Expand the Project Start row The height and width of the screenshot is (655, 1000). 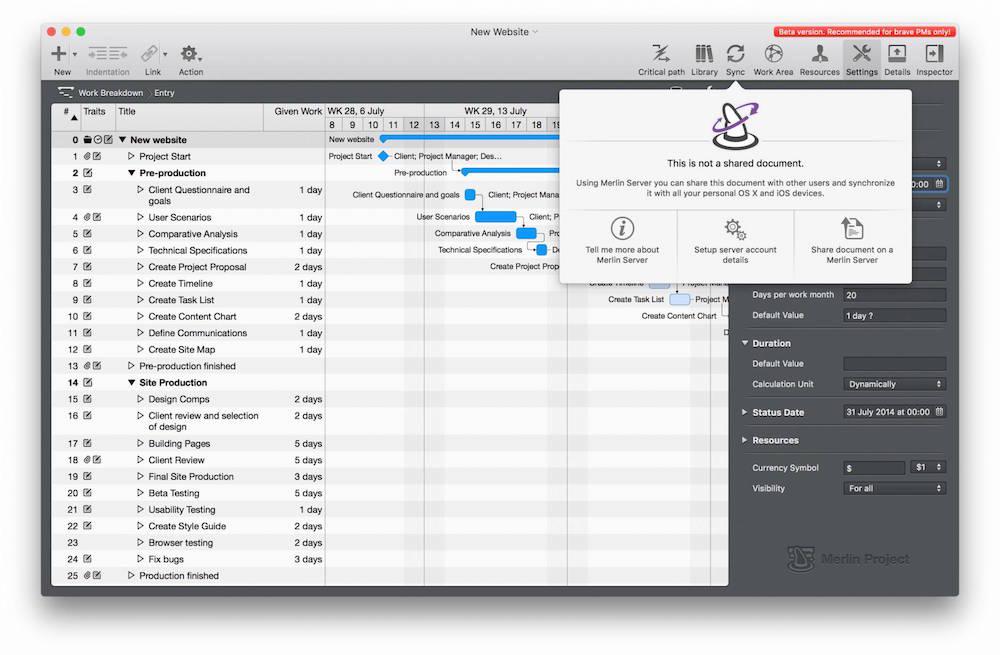(131, 156)
